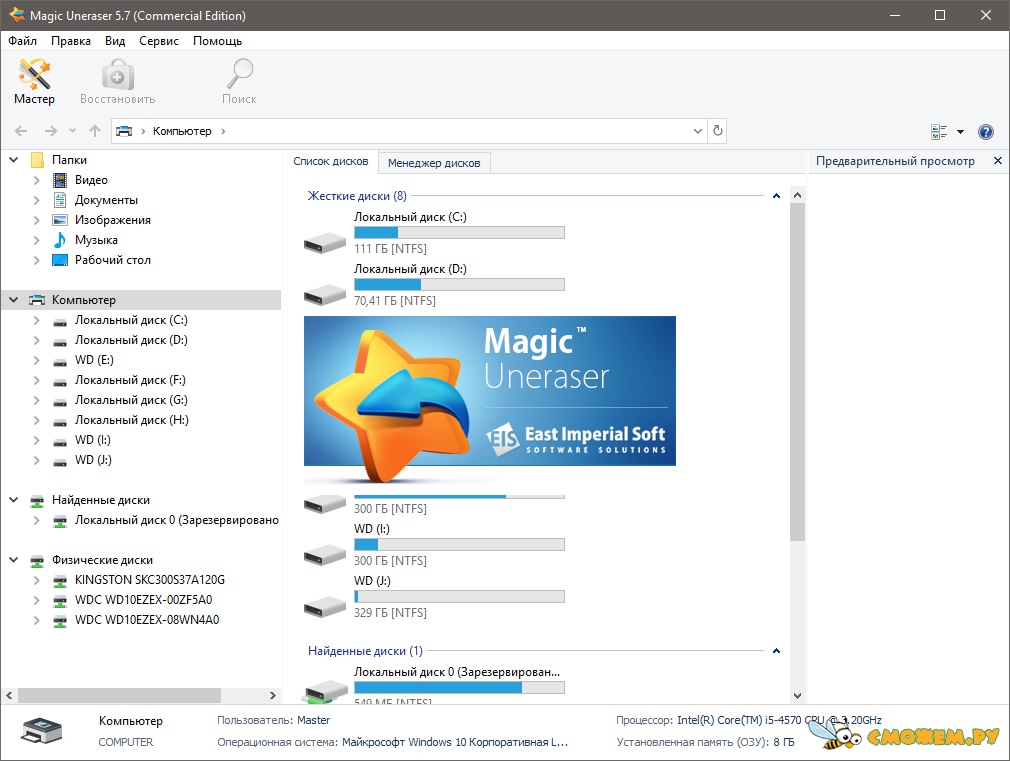Click the Физические диски tree node icon
Image resolution: width=1010 pixels, height=761 pixels.
pyautogui.click(x=37, y=561)
